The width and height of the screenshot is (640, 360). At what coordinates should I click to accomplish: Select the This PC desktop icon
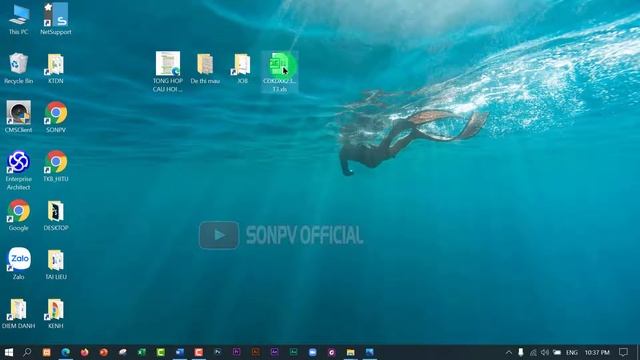[x=19, y=19]
